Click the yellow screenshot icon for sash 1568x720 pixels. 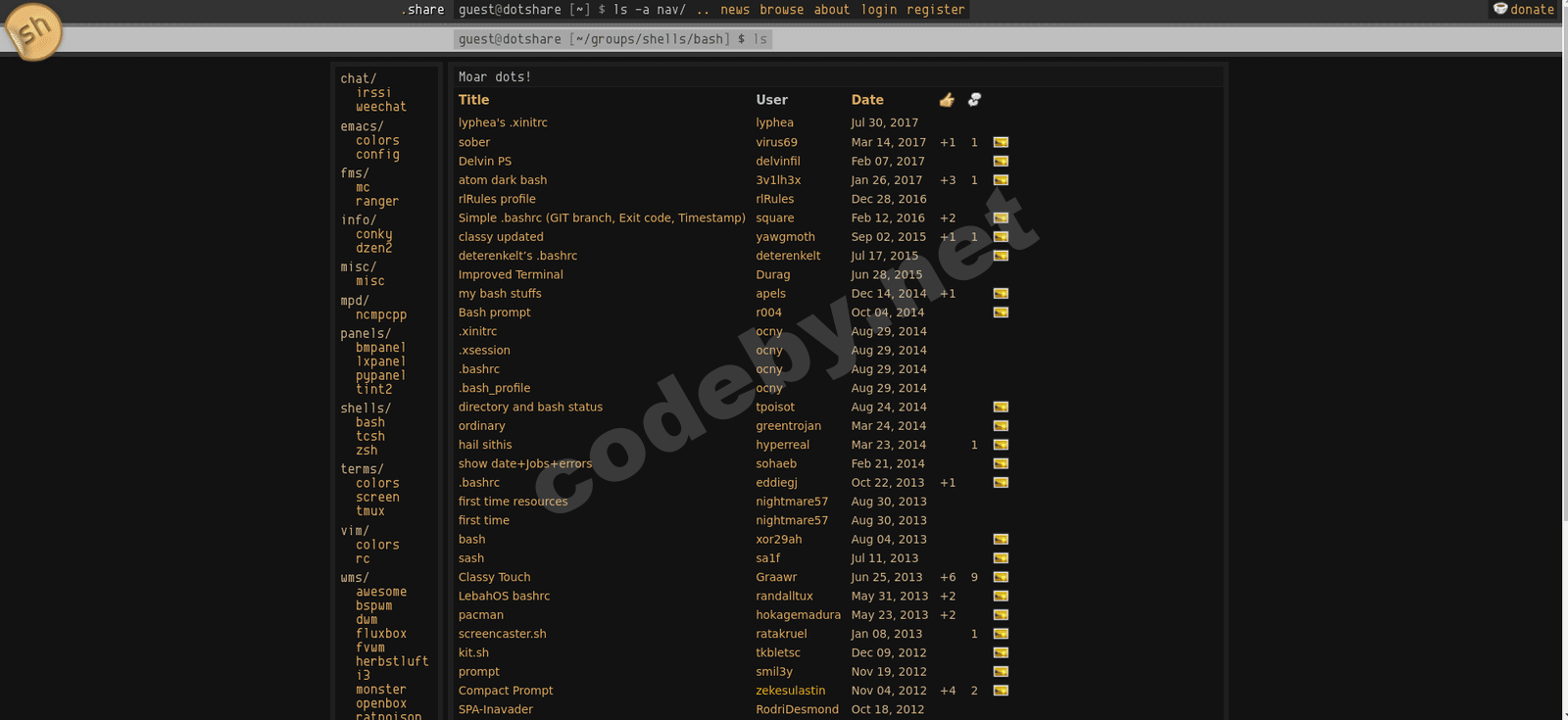click(x=1001, y=558)
